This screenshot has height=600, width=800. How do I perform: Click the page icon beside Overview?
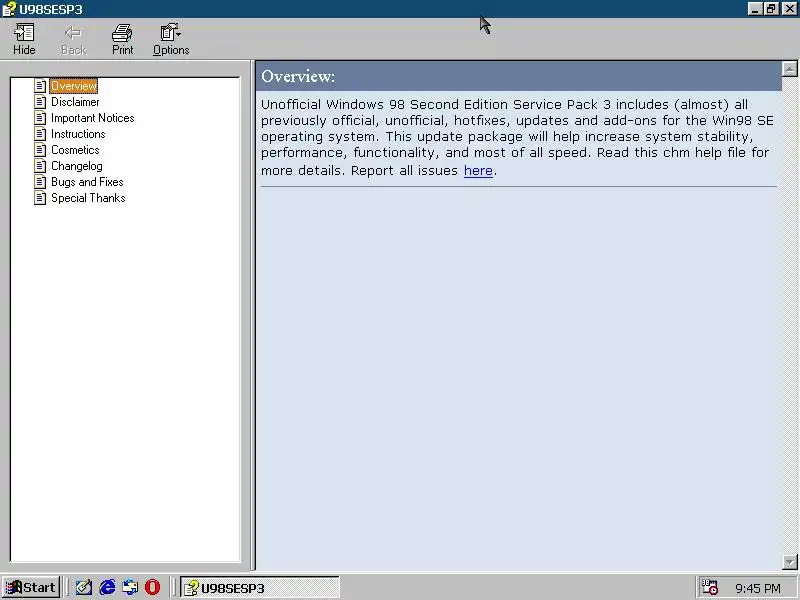pos(40,86)
